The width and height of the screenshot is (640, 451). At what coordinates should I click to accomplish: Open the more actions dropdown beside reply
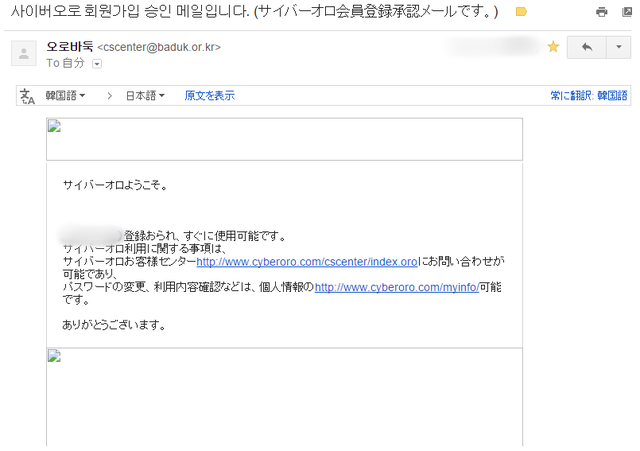pyautogui.click(x=619, y=47)
